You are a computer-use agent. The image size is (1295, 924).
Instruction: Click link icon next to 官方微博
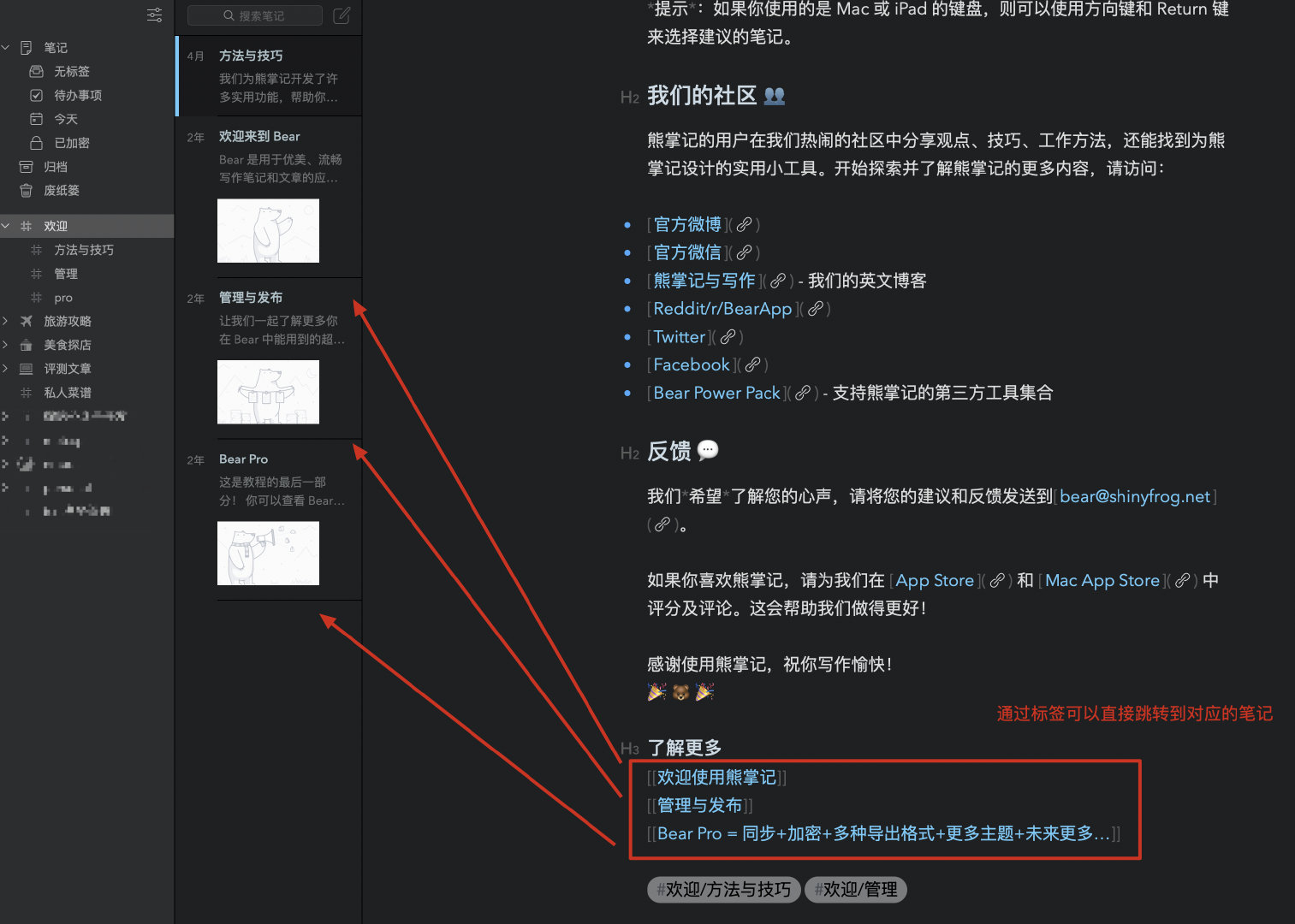[x=744, y=225]
